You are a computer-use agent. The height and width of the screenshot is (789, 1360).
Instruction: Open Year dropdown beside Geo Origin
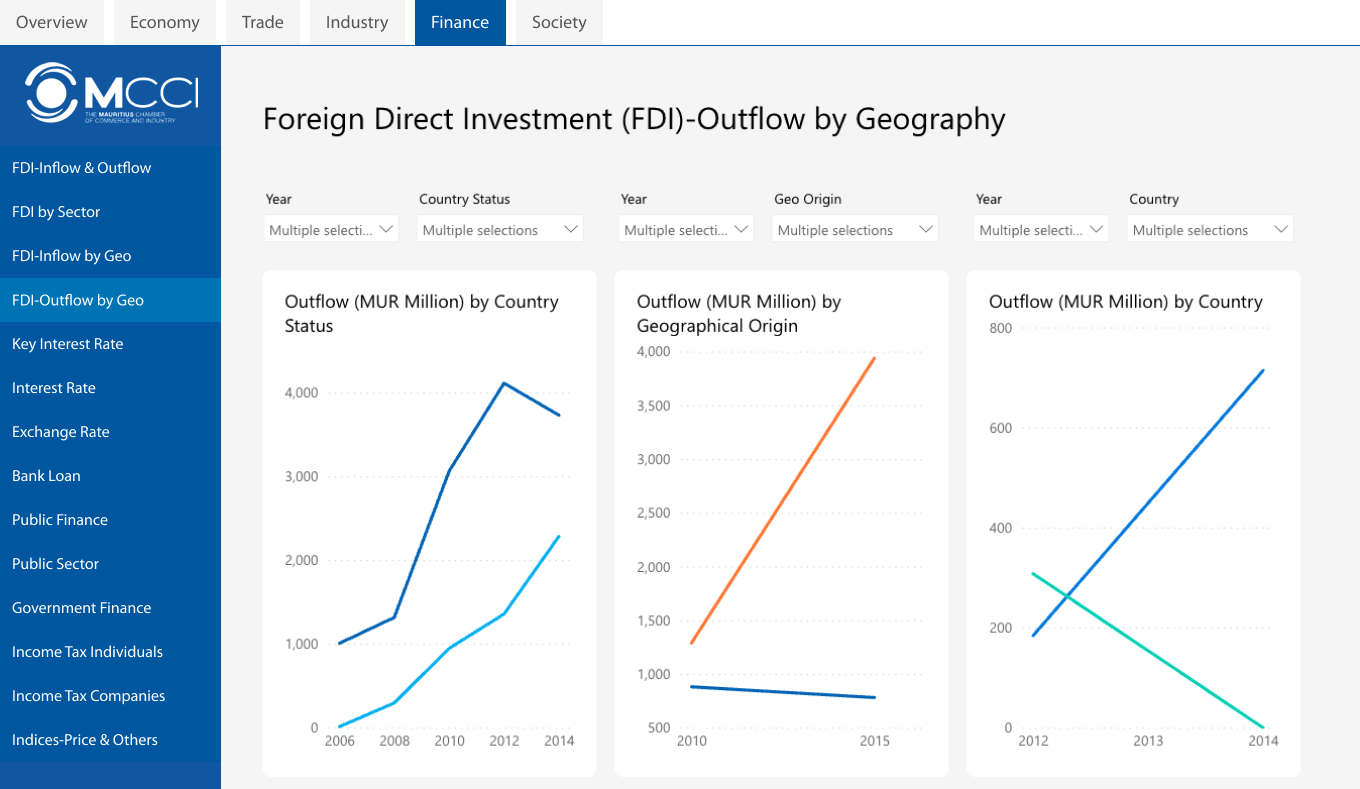tap(686, 230)
